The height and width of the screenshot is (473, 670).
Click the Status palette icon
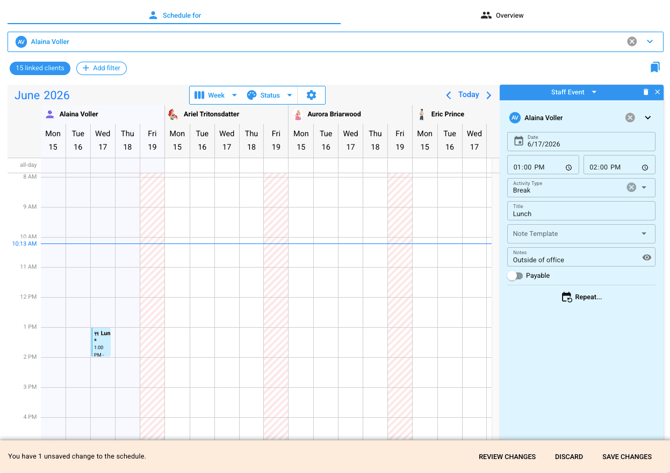[252, 95]
